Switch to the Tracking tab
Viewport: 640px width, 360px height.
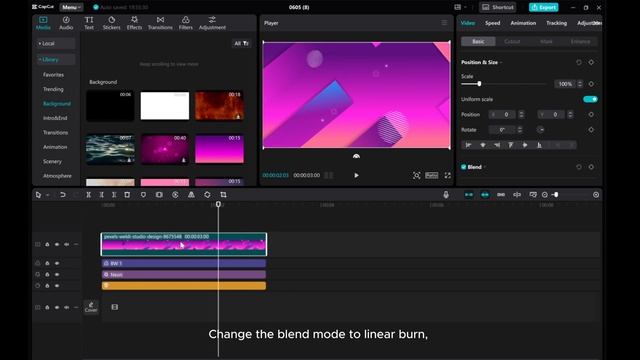point(556,23)
